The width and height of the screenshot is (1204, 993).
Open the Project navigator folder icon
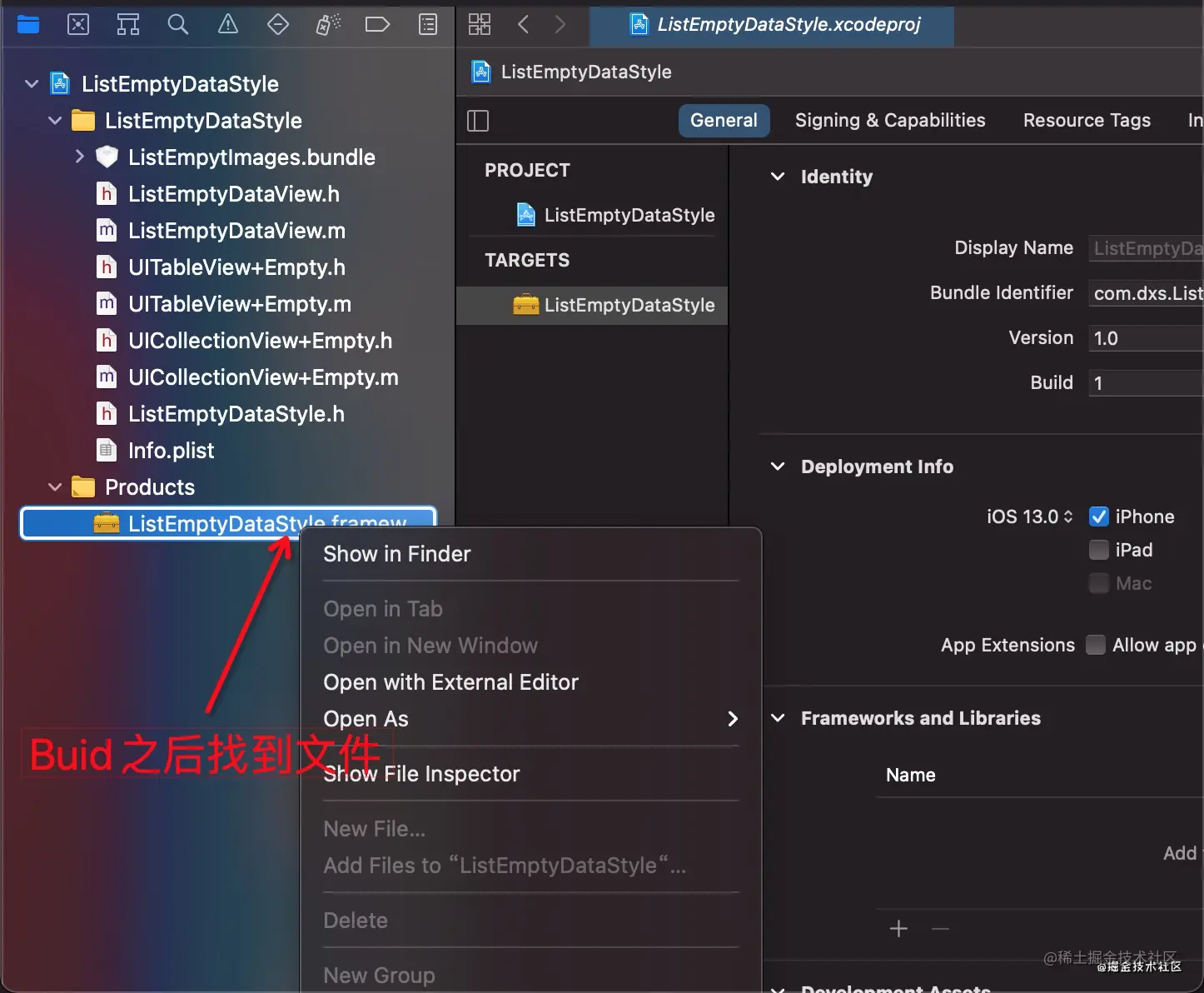(x=28, y=25)
